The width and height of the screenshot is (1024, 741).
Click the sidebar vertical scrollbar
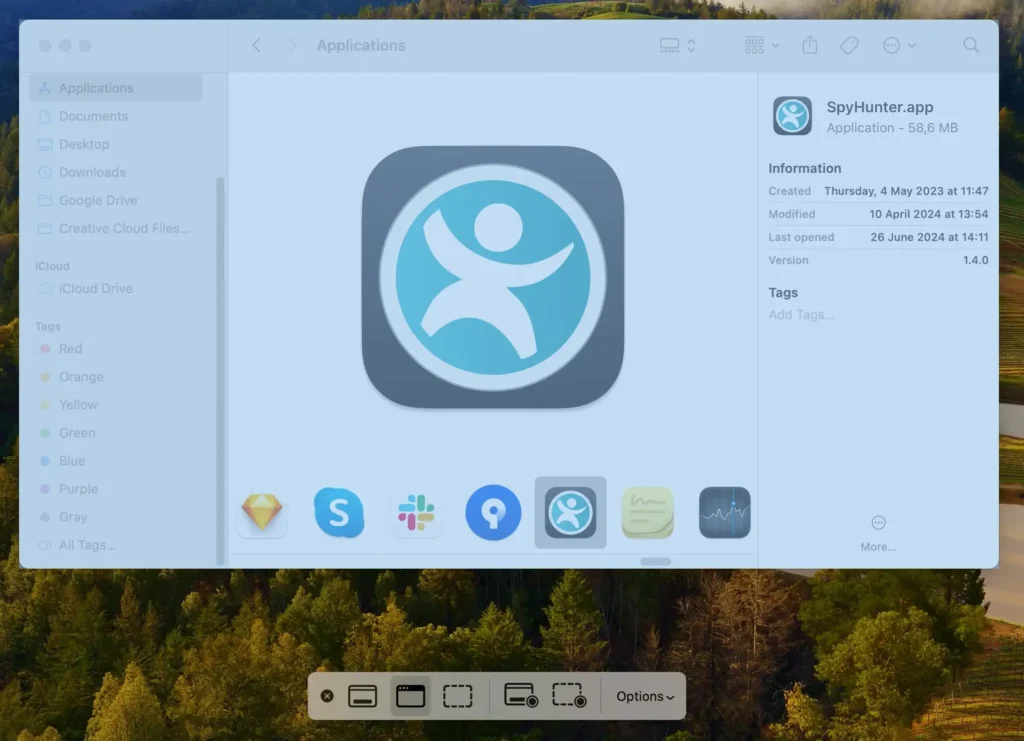point(220,370)
